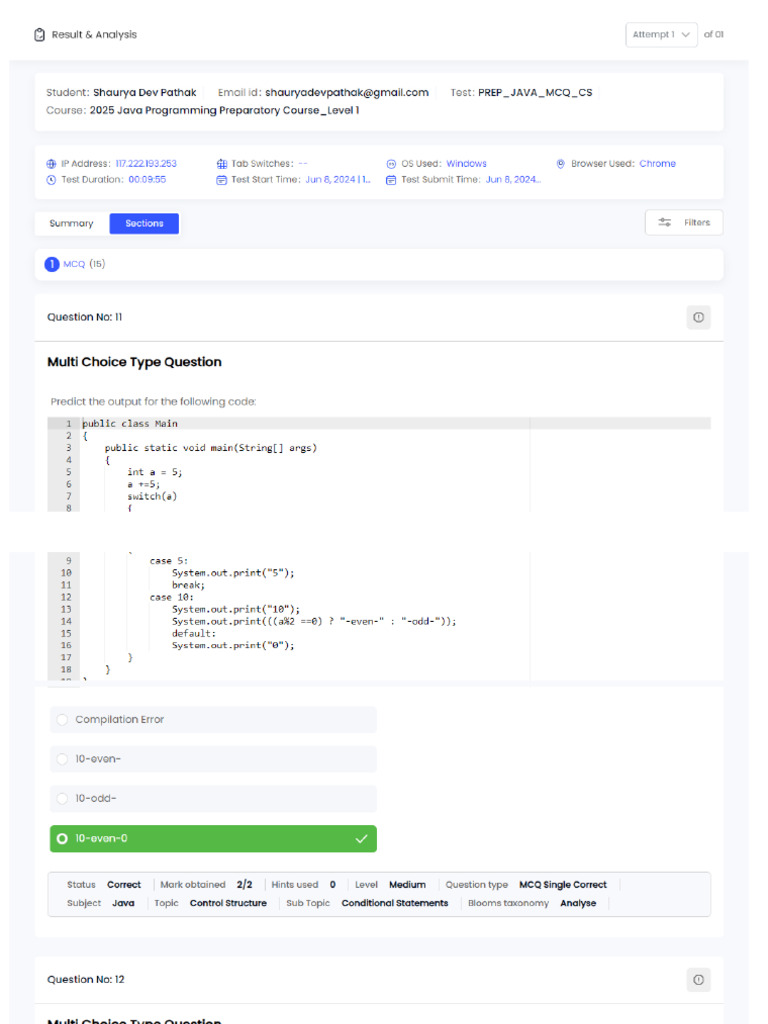
Task: Click the Test Start Time calendar icon
Action: [x=222, y=180]
